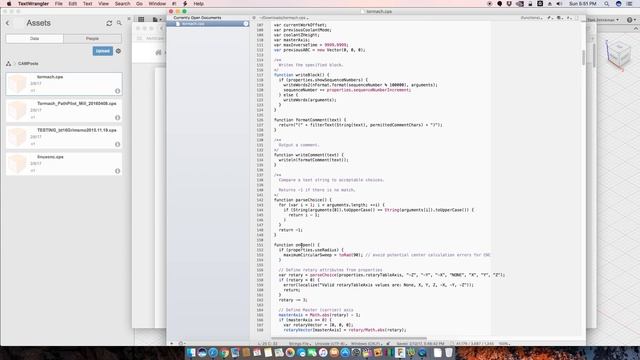The image size is (640, 360).
Task: Open the Go menu
Action: tap(139, 4)
